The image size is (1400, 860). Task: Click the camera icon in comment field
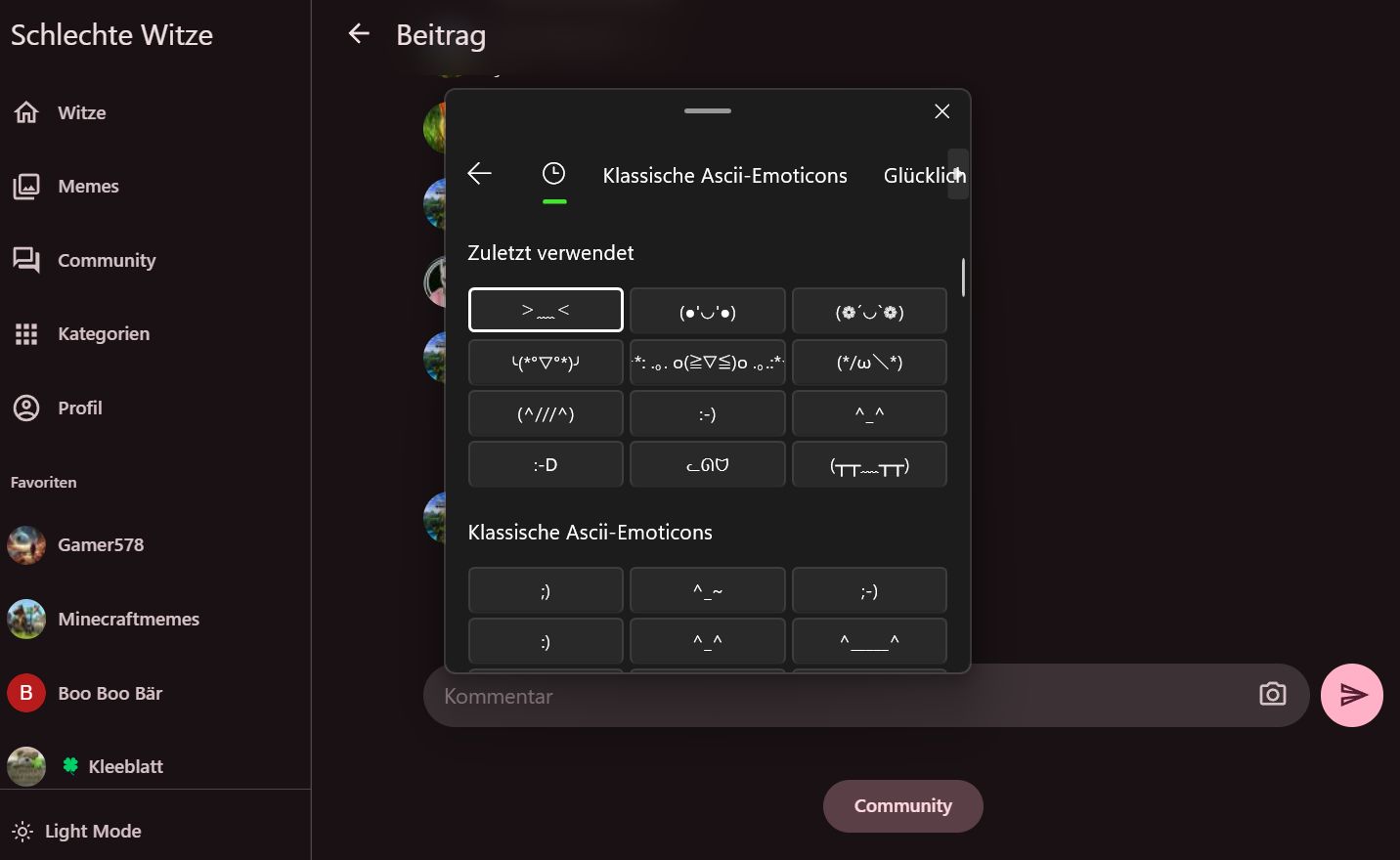click(x=1272, y=695)
